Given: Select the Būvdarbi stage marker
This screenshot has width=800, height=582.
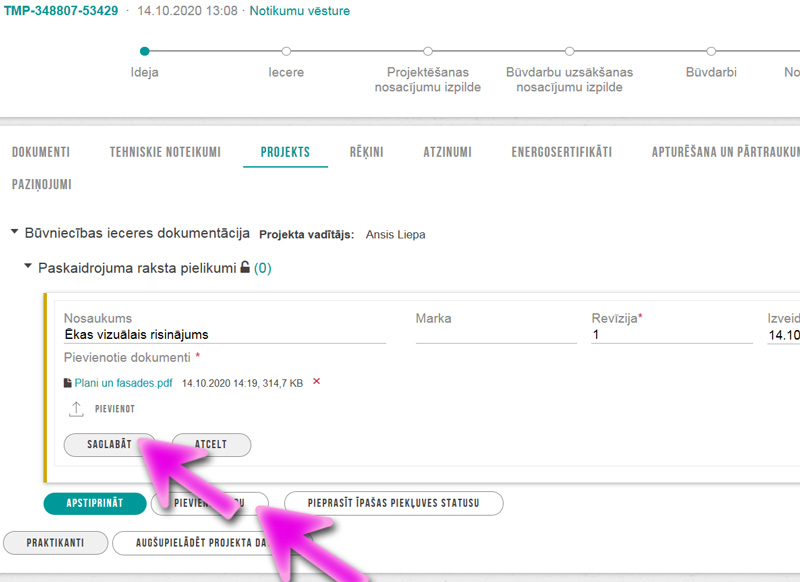Looking at the screenshot, I should coord(711,51).
